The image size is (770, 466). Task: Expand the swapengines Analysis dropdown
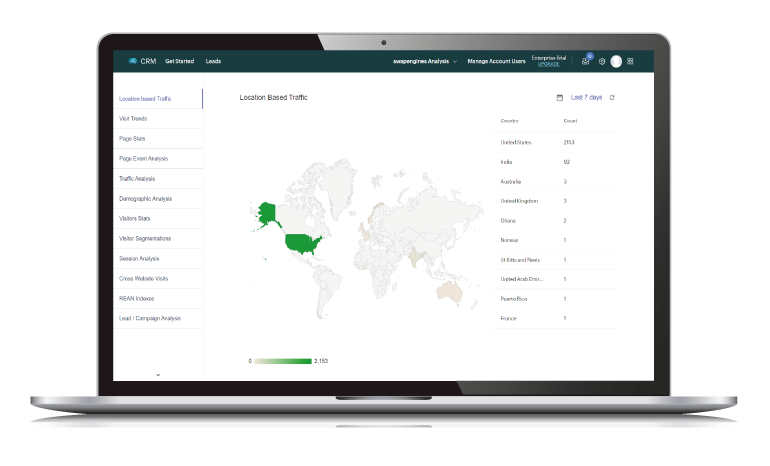425,61
